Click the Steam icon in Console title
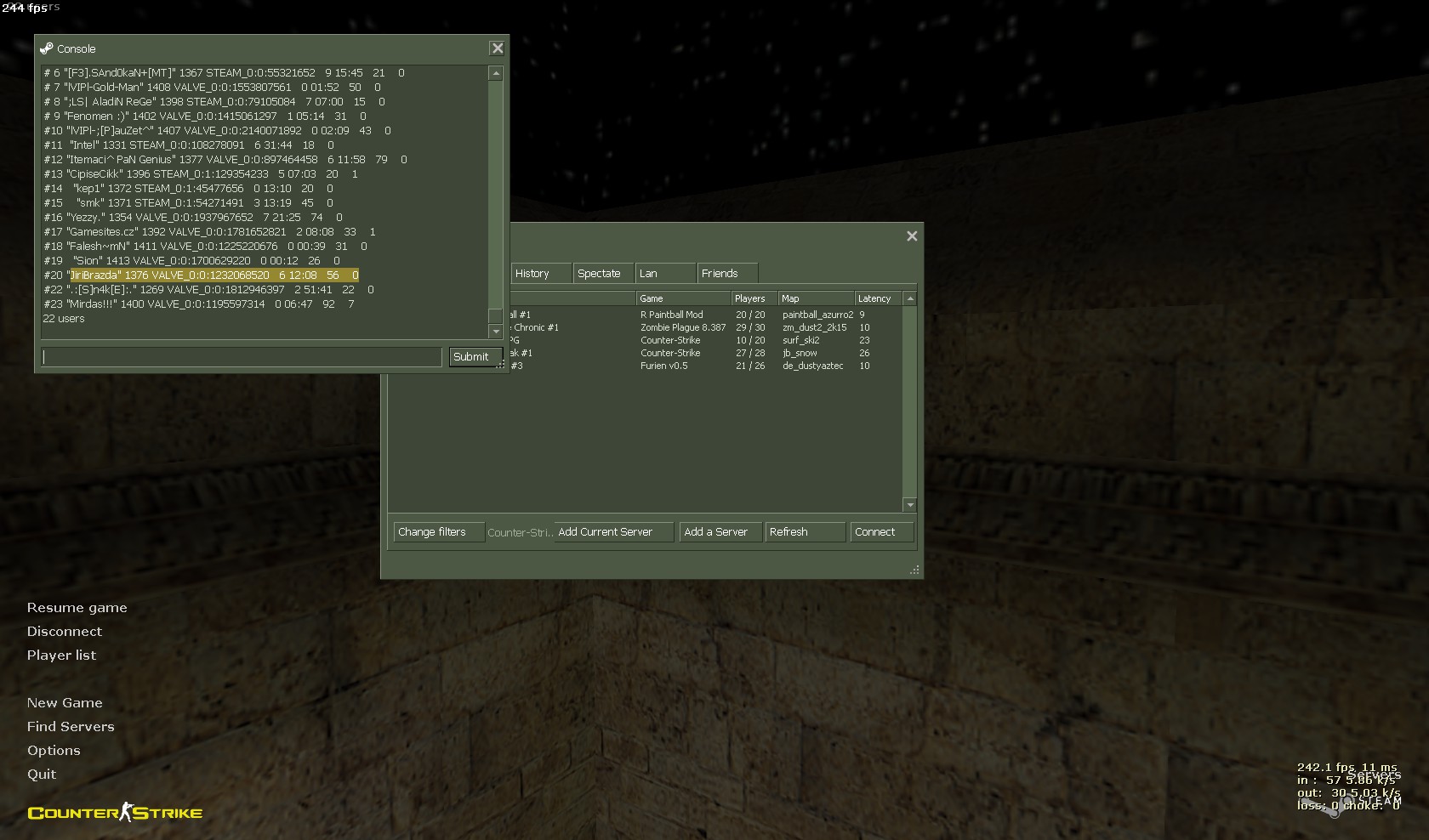This screenshot has width=1429, height=840. click(47, 48)
